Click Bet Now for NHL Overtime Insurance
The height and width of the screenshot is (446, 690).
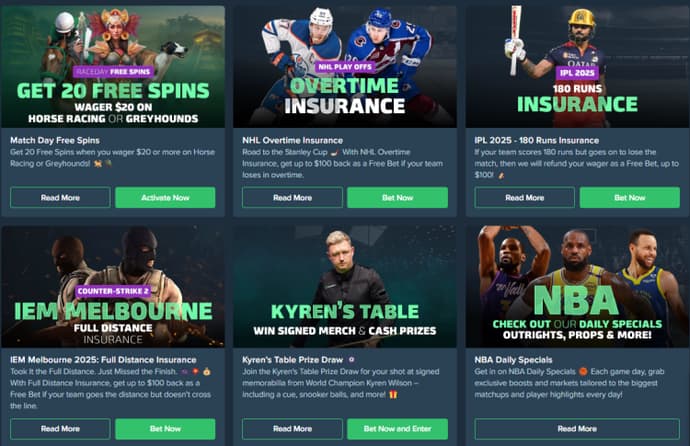[397, 197]
